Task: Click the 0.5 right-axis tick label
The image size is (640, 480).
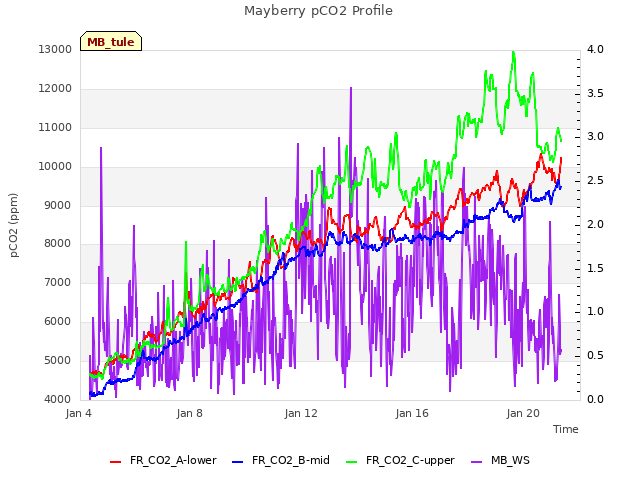Action: [x=596, y=356]
